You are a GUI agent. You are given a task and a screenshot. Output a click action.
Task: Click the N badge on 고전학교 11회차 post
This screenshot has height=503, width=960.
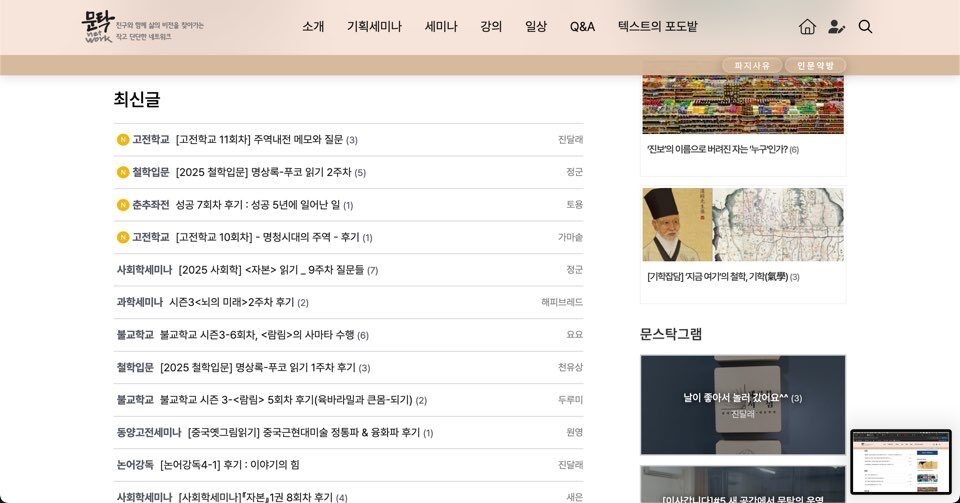click(x=123, y=140)
